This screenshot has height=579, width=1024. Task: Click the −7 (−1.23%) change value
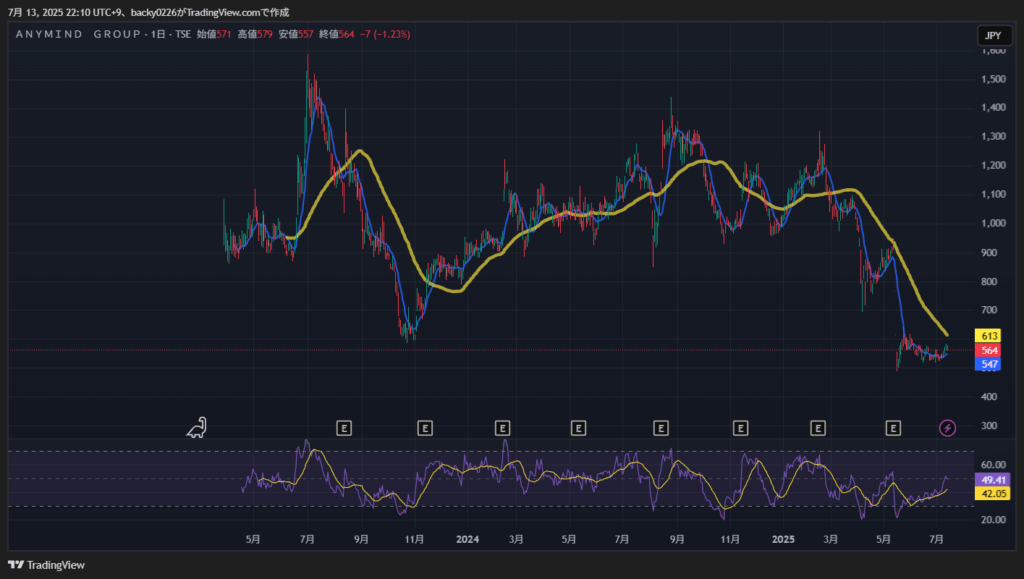click(x=385, y=34)
